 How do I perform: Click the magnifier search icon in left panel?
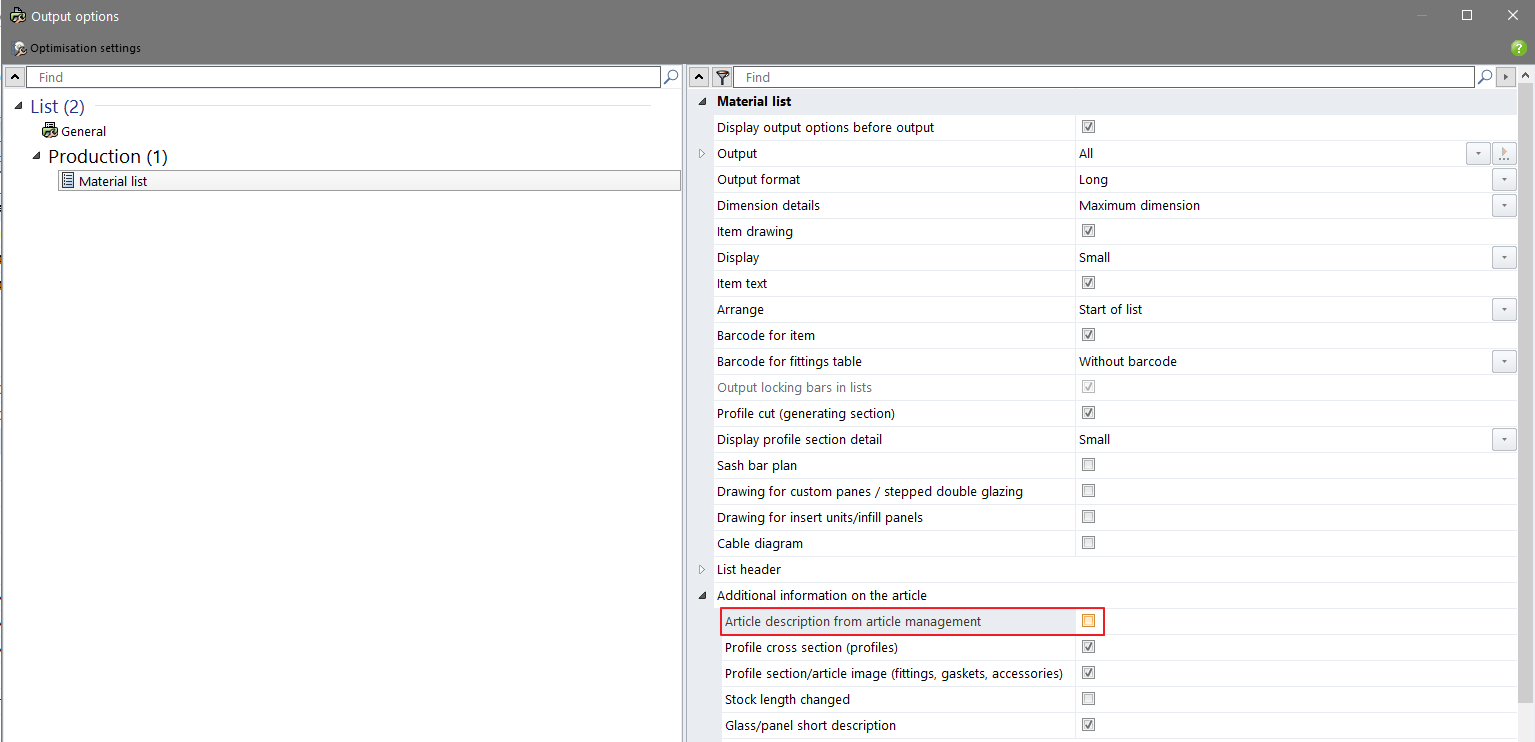[x=670, y=77]
